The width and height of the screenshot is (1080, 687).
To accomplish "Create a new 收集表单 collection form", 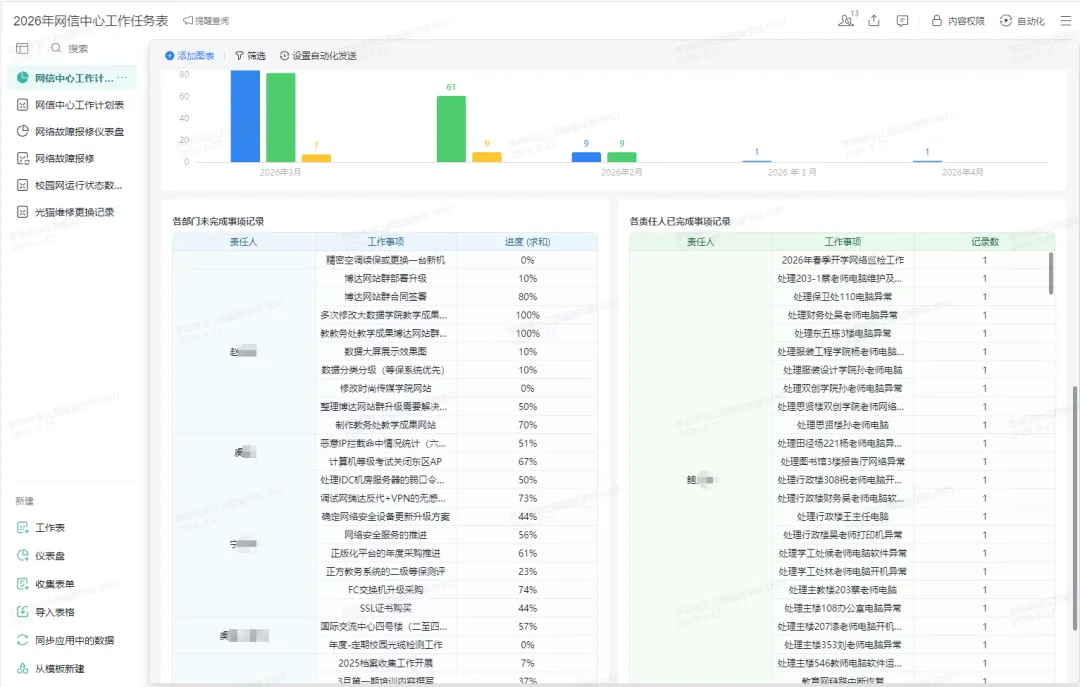I will point(54,584).
